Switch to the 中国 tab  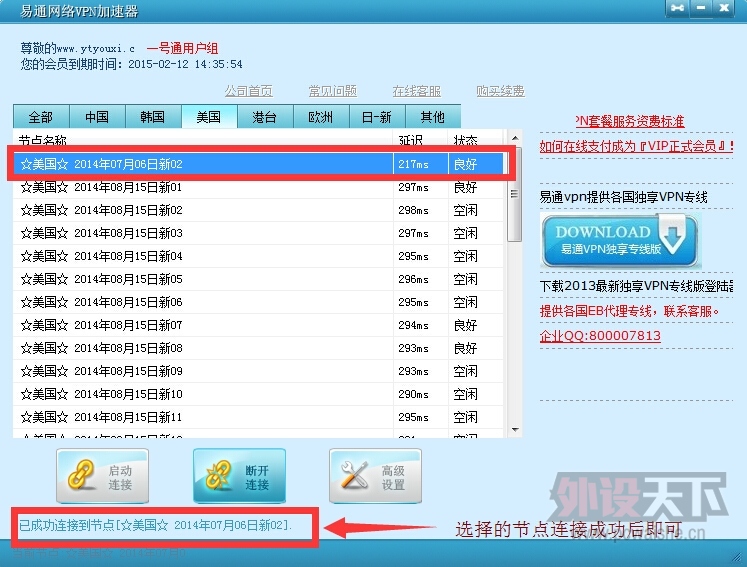coord(97,117)
